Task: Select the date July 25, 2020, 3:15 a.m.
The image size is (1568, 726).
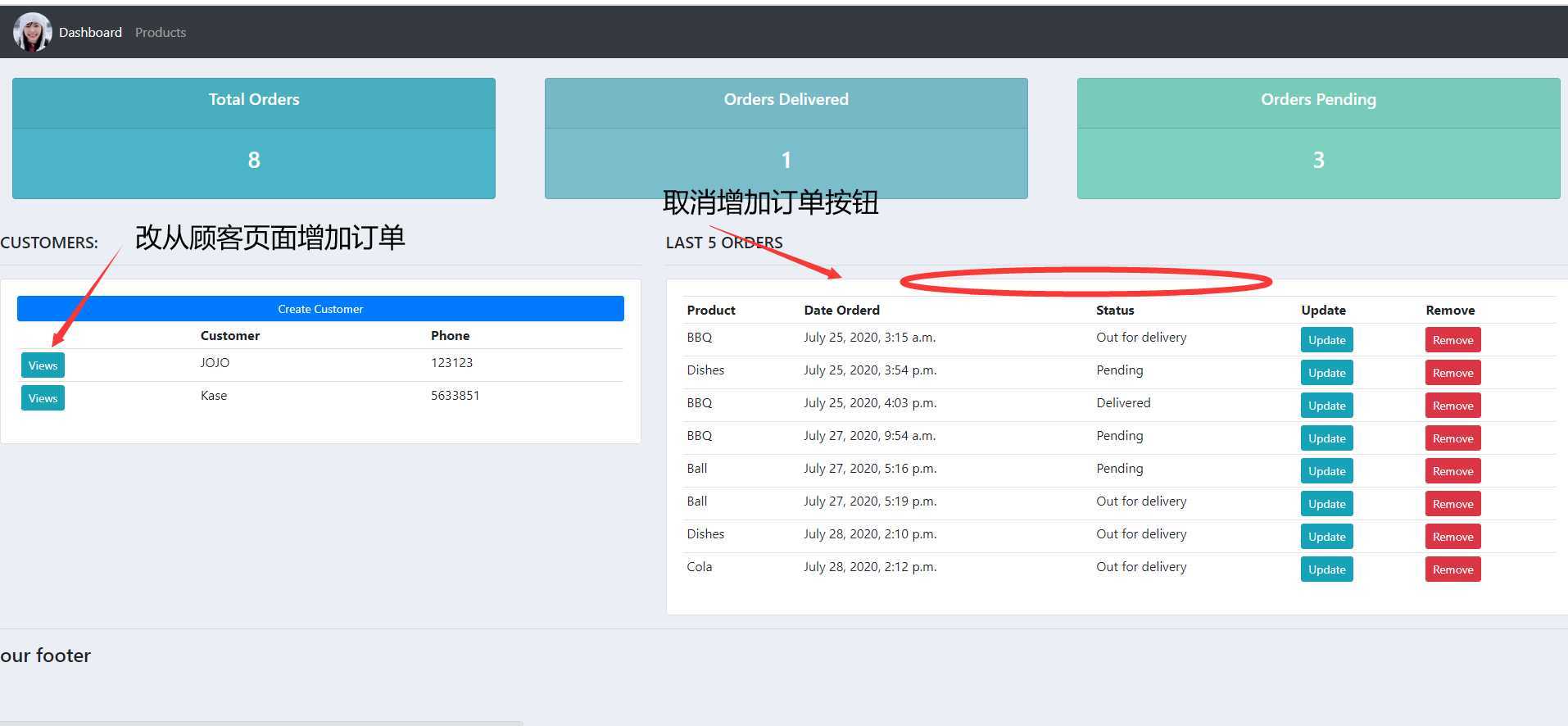Action: 870,337
